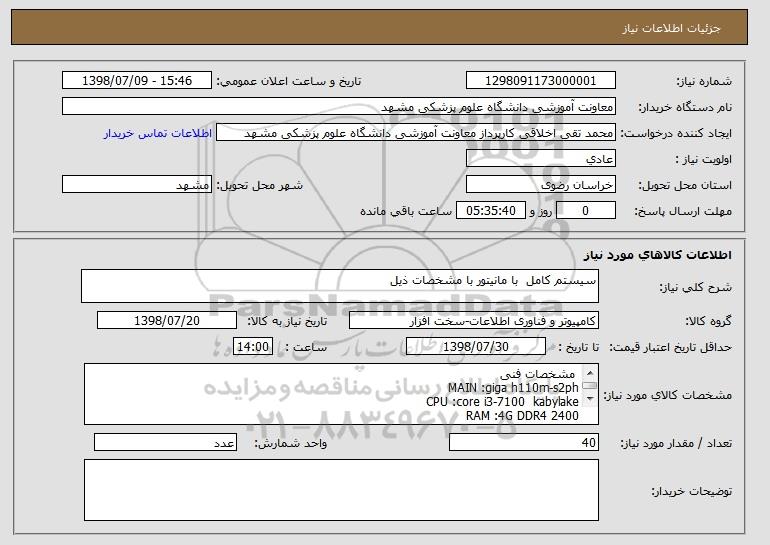Click the buyer description text area توضیحات خریدار
This screenshot has width=770, height=545.
(341, 490)
